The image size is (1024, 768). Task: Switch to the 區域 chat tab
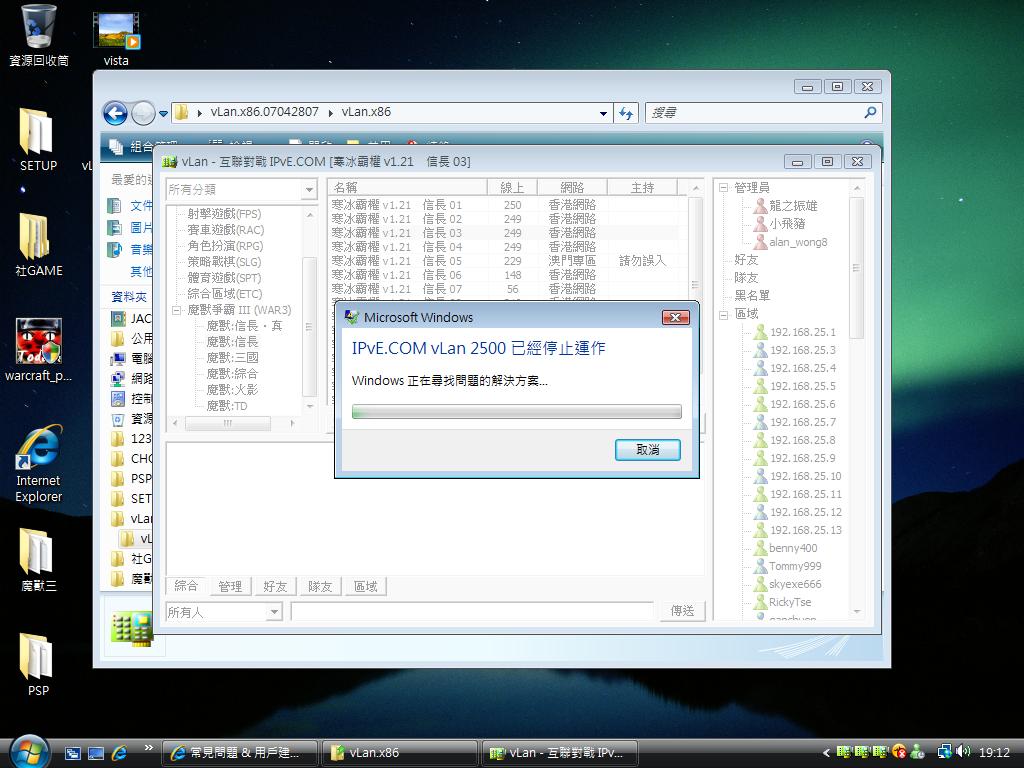(366, 586)
